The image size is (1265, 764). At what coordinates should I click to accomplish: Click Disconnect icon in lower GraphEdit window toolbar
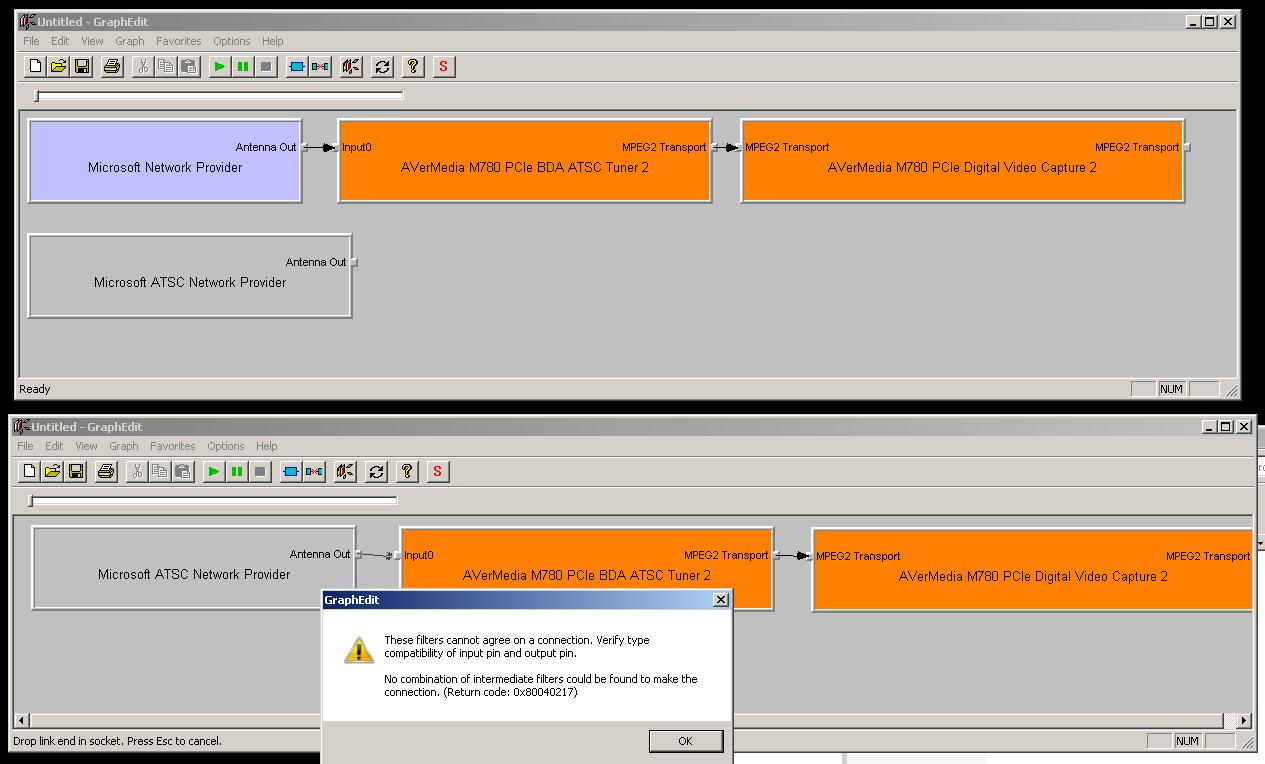pyautogui.click(x=345, y=471)
